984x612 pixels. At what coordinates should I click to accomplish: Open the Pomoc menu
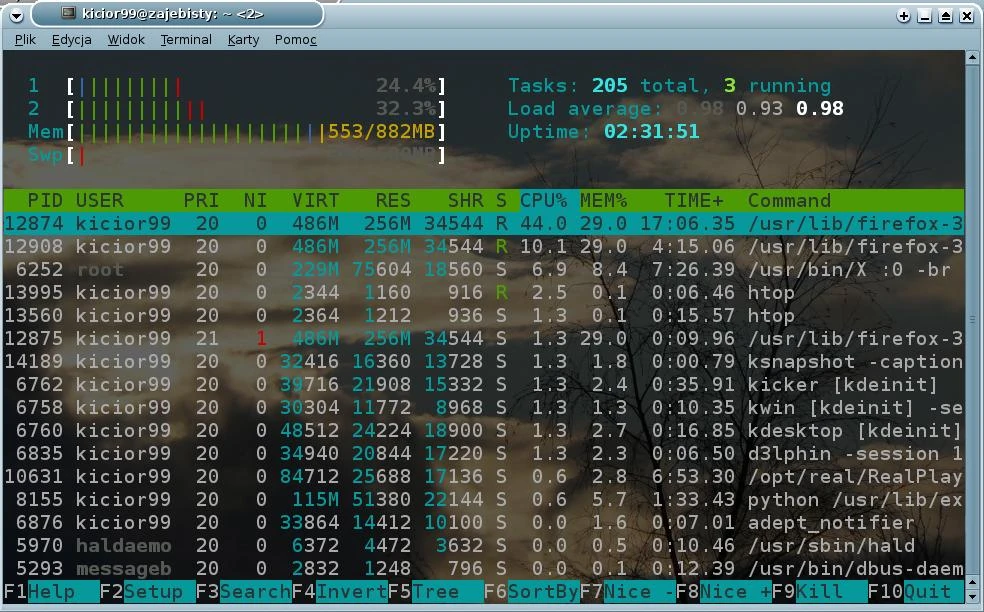click(296, 40)
